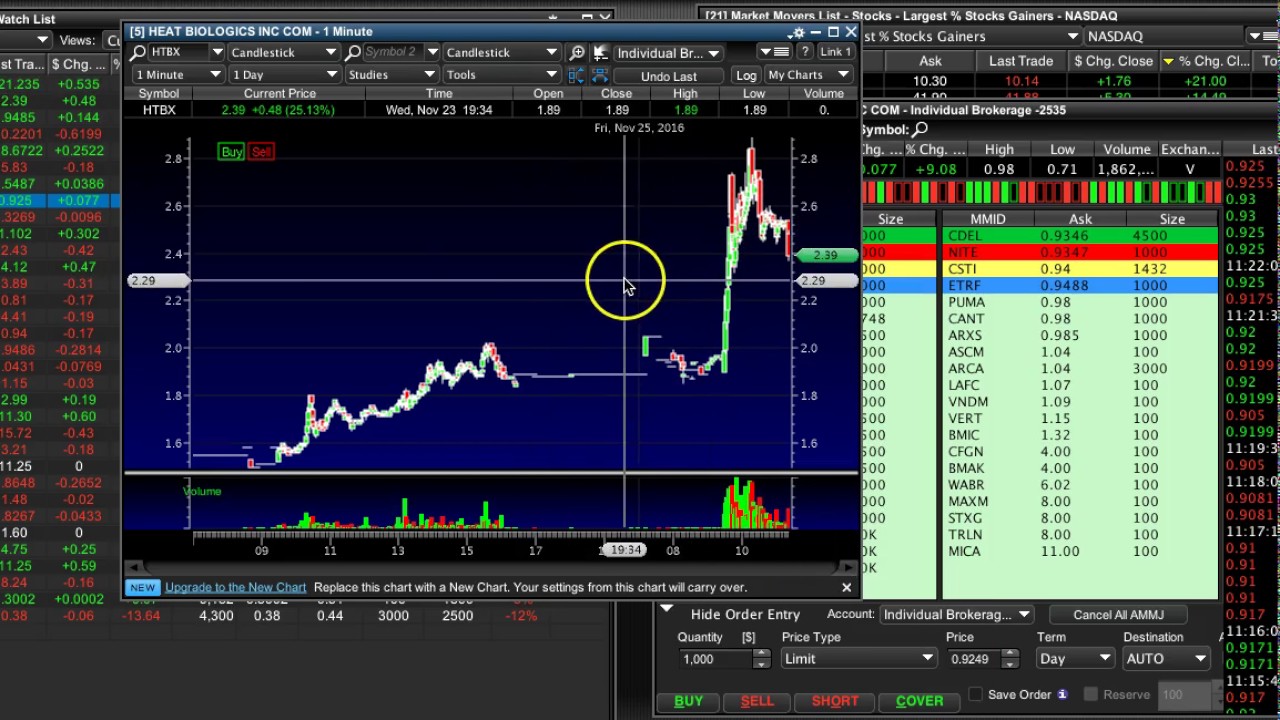1280x720 pixels.
Task: Click the red Sell tag on chart
Action: pyautogui.click(x=261, y=152)
